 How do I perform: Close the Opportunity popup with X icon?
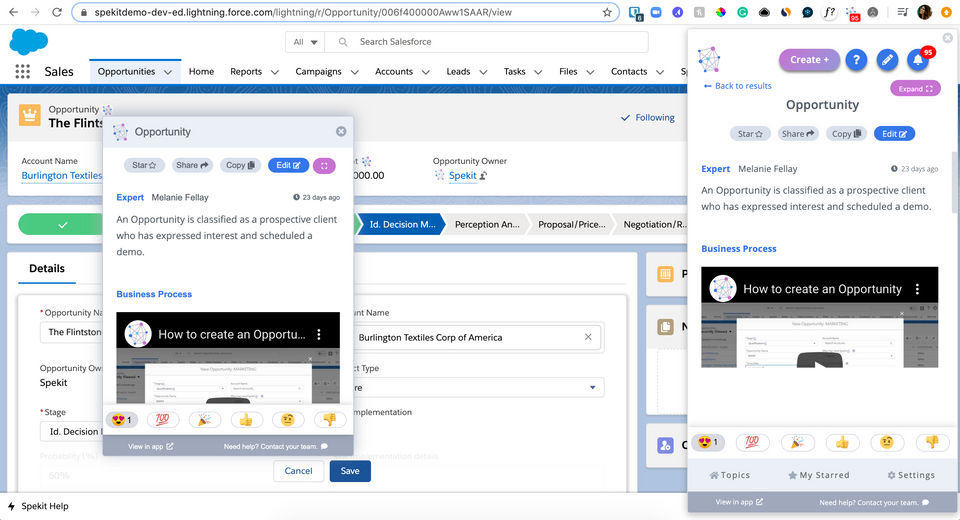pos(341,132)
